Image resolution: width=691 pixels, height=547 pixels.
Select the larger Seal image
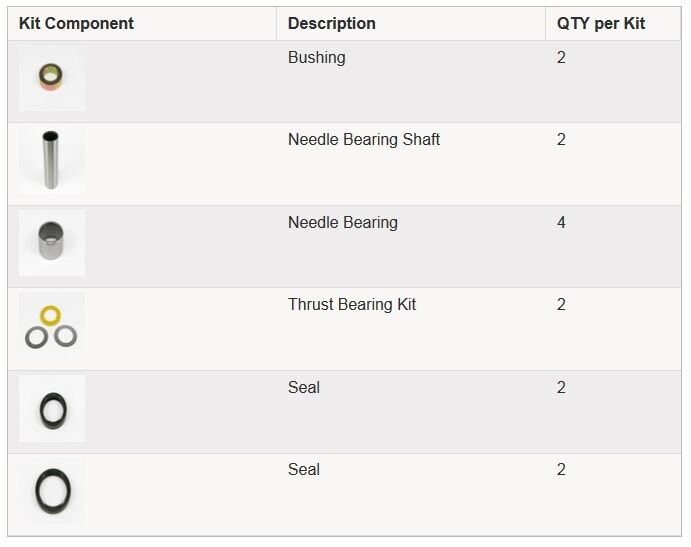(x=52, y=491)
